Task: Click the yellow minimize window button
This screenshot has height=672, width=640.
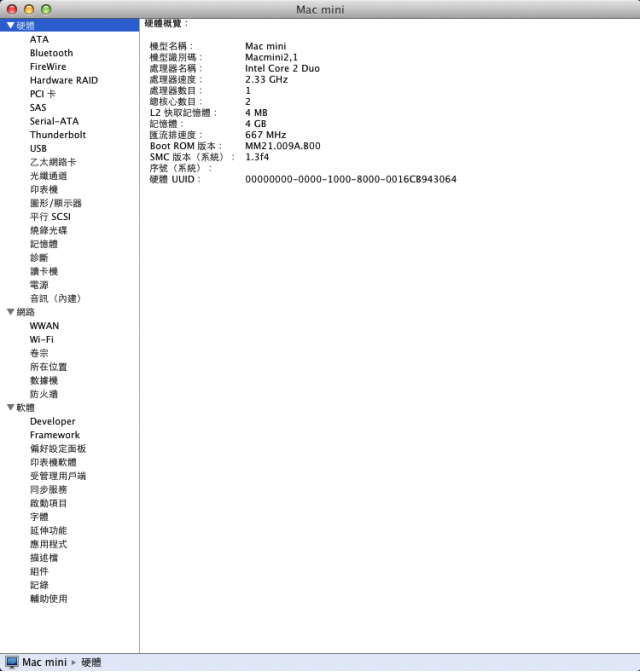Action: (x=29, y=9)
